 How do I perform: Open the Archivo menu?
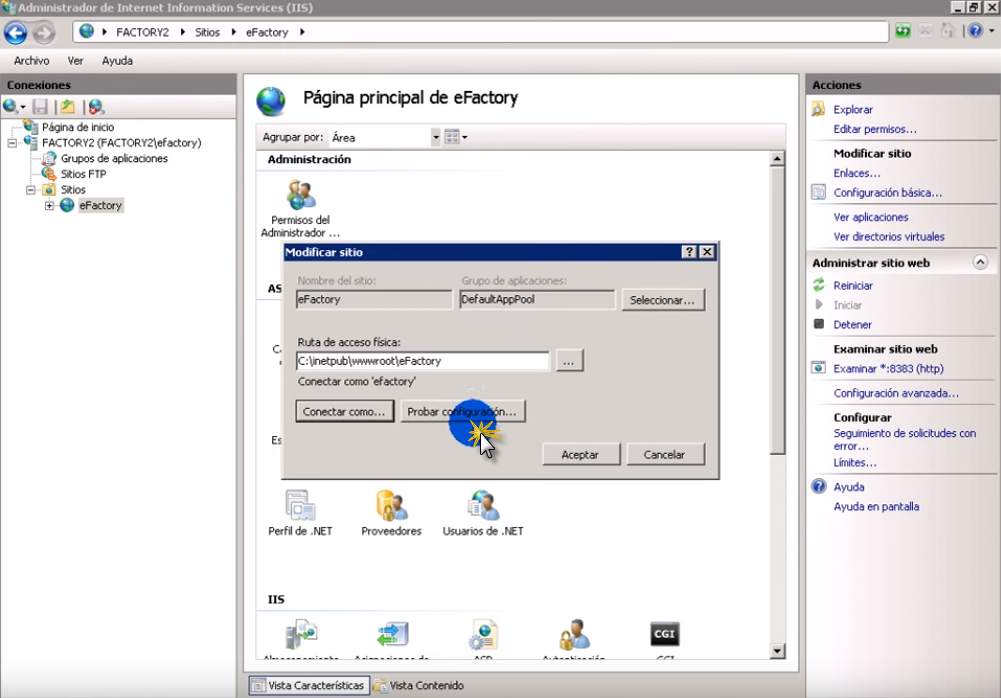(x=31, y=61)
